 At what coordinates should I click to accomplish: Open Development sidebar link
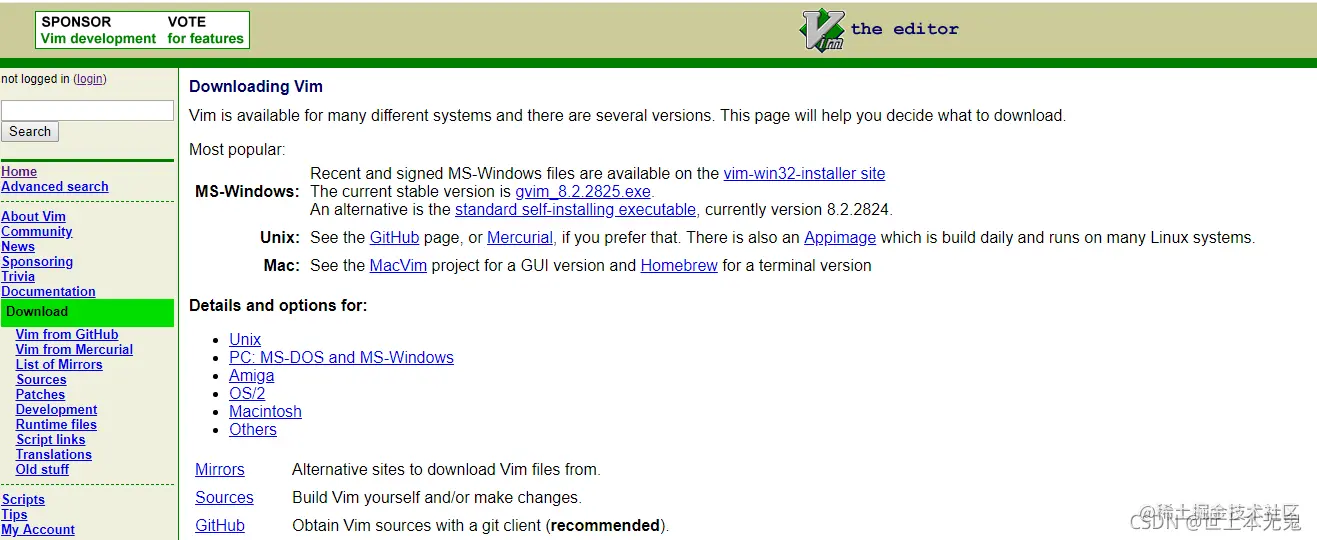tap(56, 410)
